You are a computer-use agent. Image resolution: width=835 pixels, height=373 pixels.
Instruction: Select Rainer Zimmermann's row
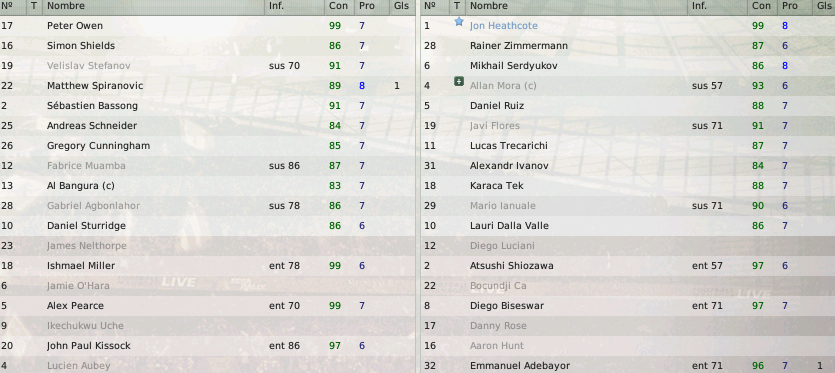click(628, 46)
